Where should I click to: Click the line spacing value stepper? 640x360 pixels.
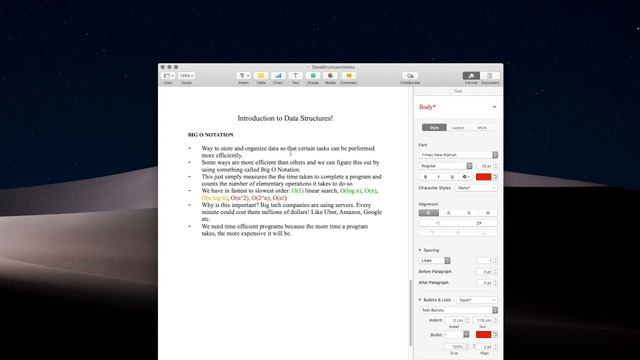tap(496, 260)
